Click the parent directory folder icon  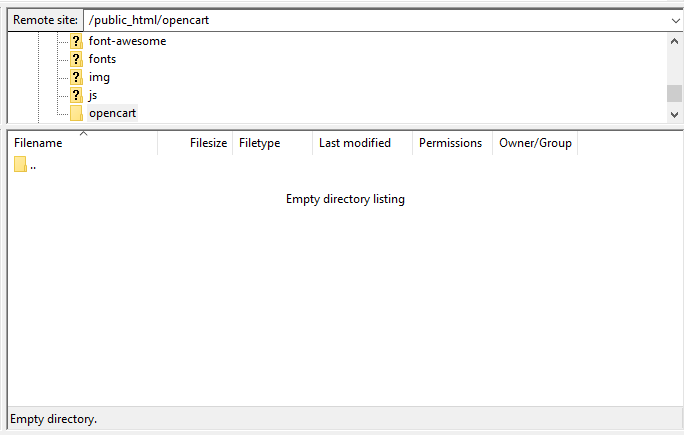20,164
